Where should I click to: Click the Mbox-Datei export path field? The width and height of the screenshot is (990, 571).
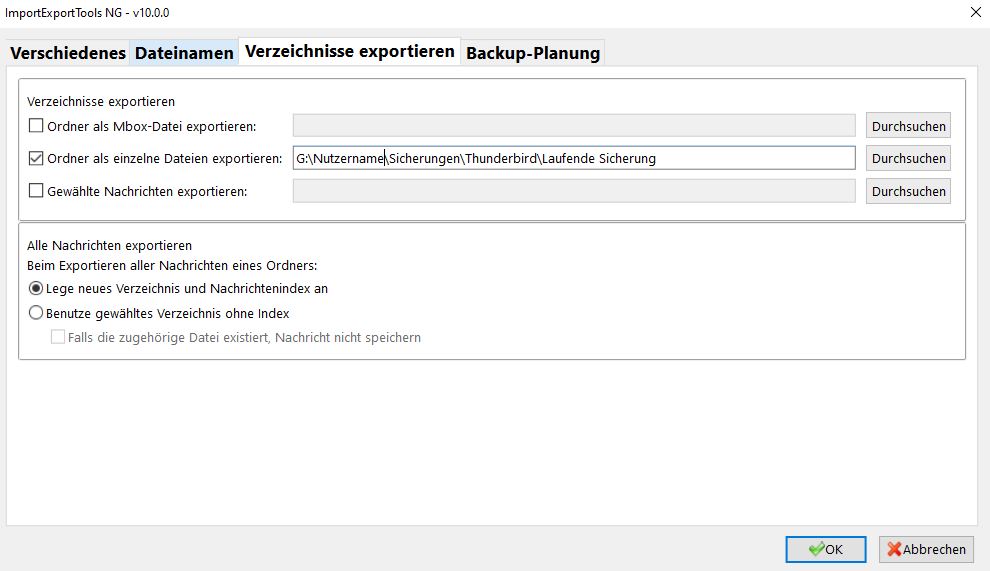pos(574,126)
